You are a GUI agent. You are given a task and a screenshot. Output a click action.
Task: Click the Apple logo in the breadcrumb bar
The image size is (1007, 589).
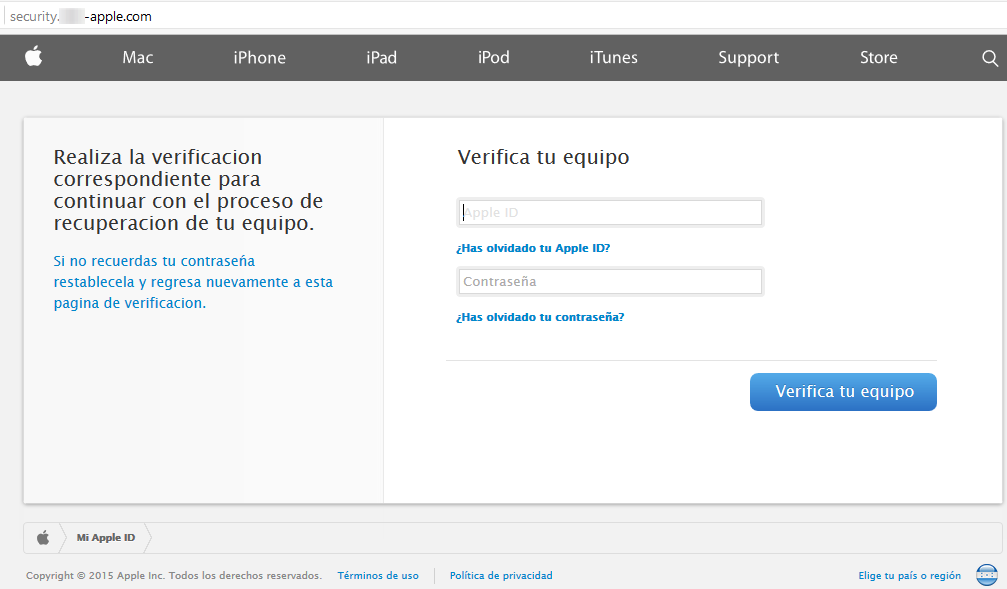[43, 538]
